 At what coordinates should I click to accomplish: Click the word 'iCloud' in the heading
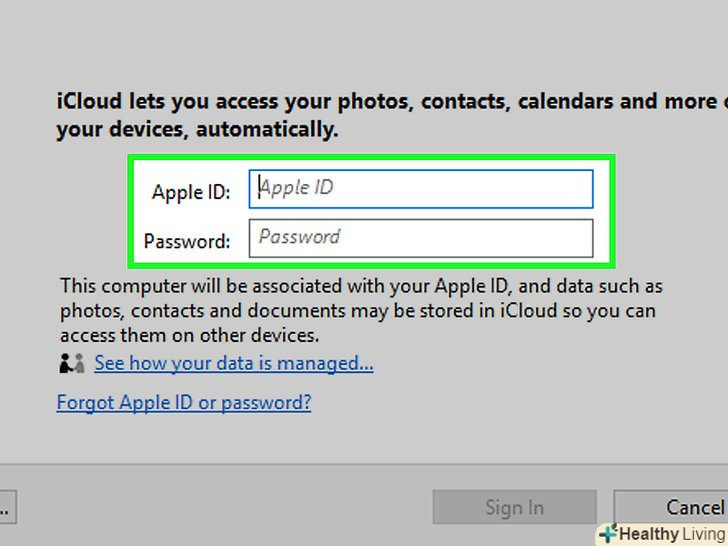88,101
